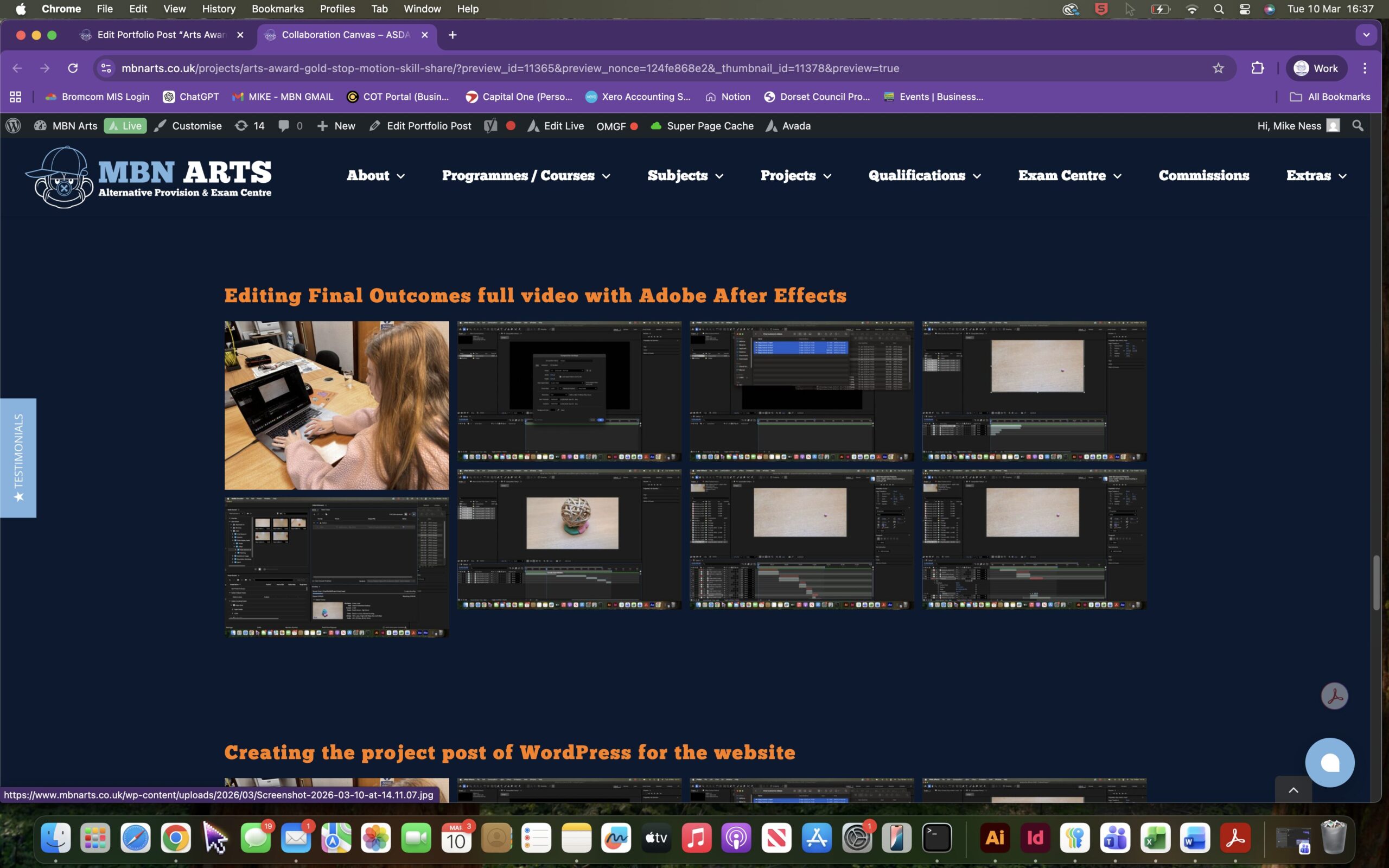Image resolution: width=1389 pixels, height=868 pixels.
Task: Open the comments bubble in admin bar
Action: (x=290, y=126)
